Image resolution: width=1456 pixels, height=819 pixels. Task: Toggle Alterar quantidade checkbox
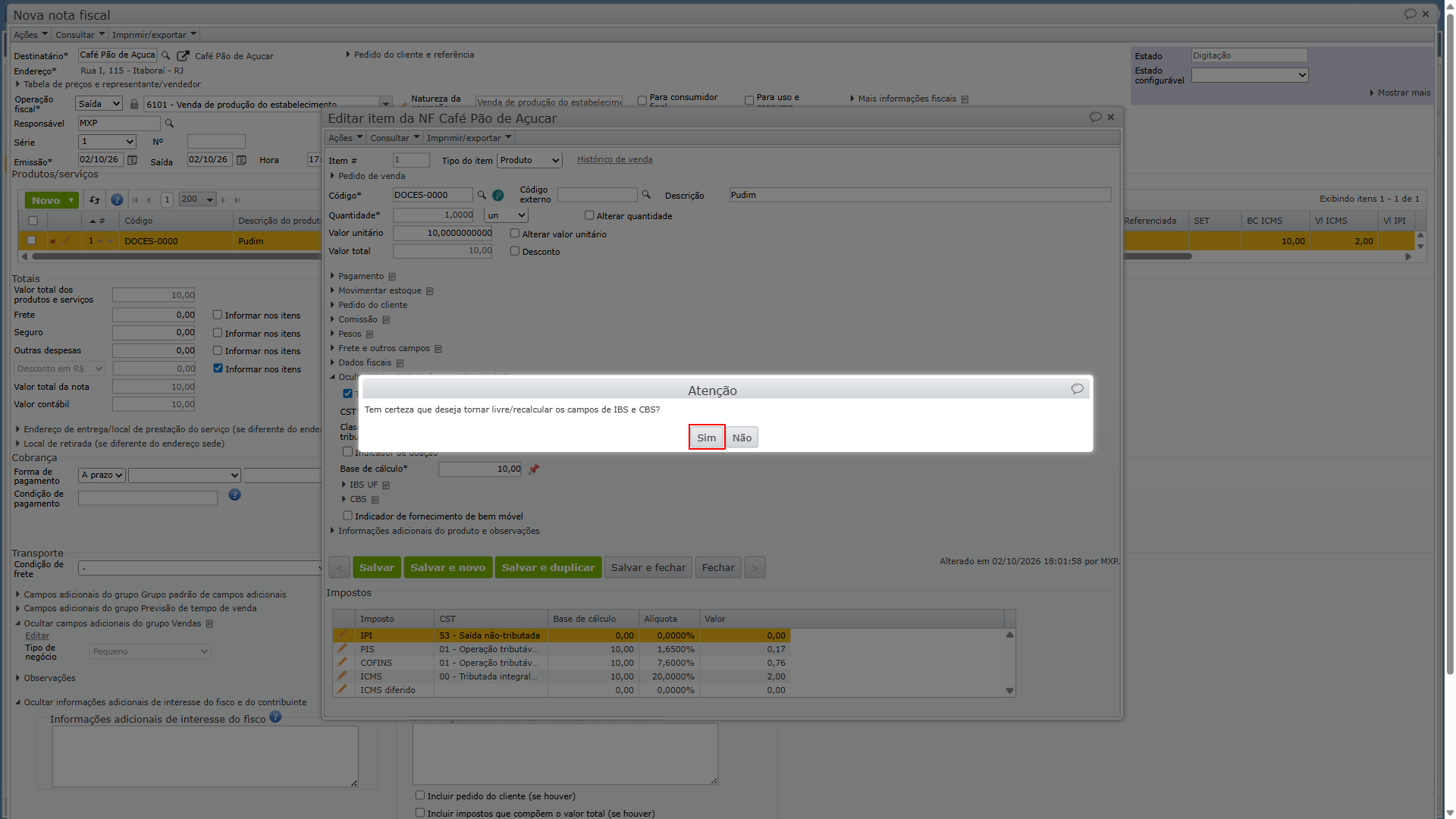[589, 215]
